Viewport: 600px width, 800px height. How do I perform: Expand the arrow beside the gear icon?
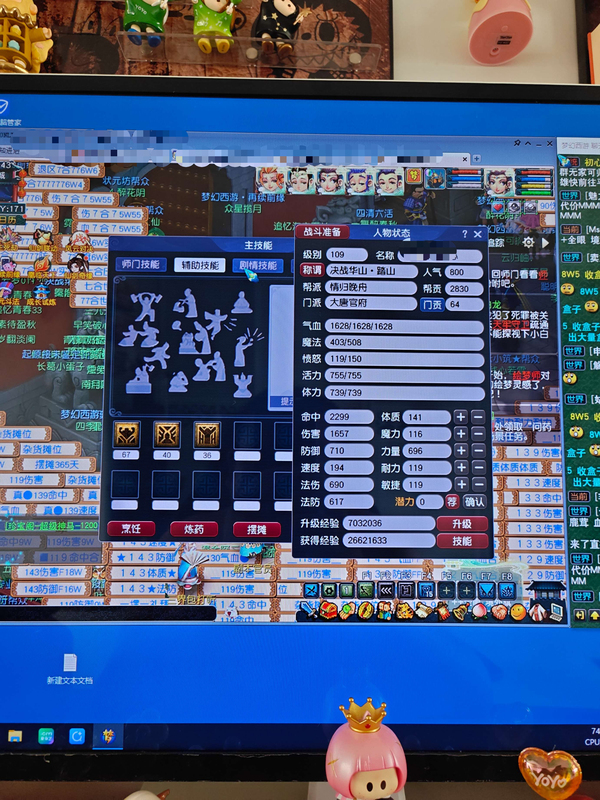click(x=545, y=243)
